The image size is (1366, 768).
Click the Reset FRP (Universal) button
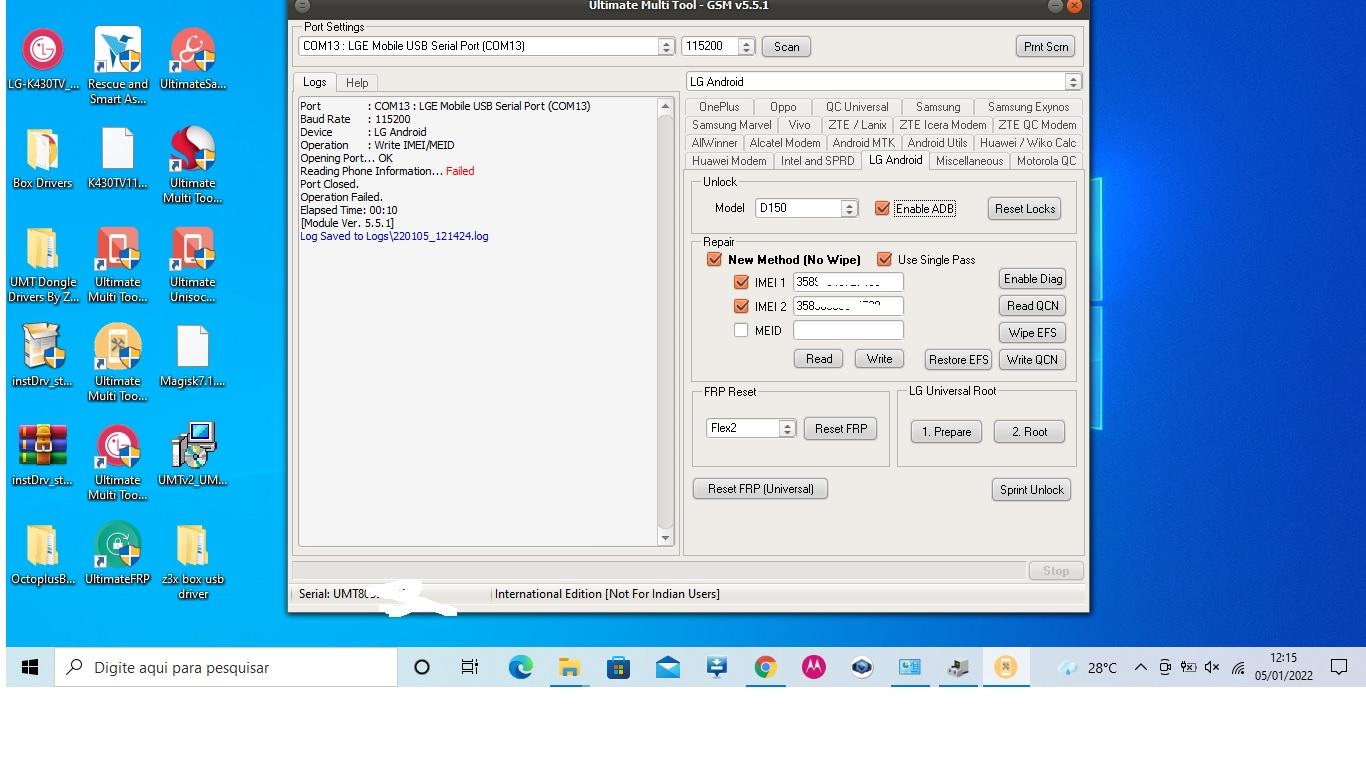(x=760, y=489)
